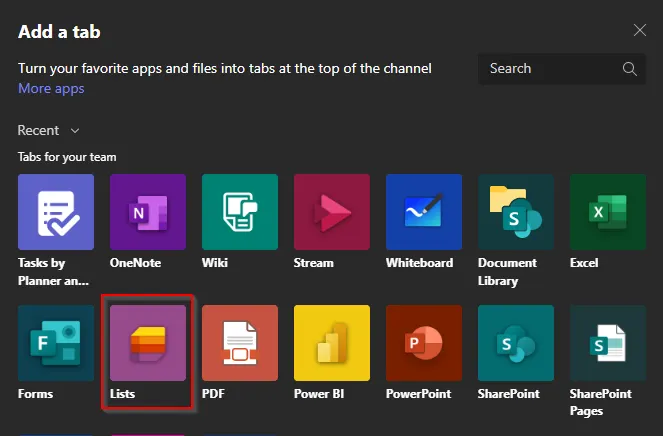The height and width of the screenshot is (436, 663).
Task: Click the highlighted Lists app tile
Action: pos(148,343)
